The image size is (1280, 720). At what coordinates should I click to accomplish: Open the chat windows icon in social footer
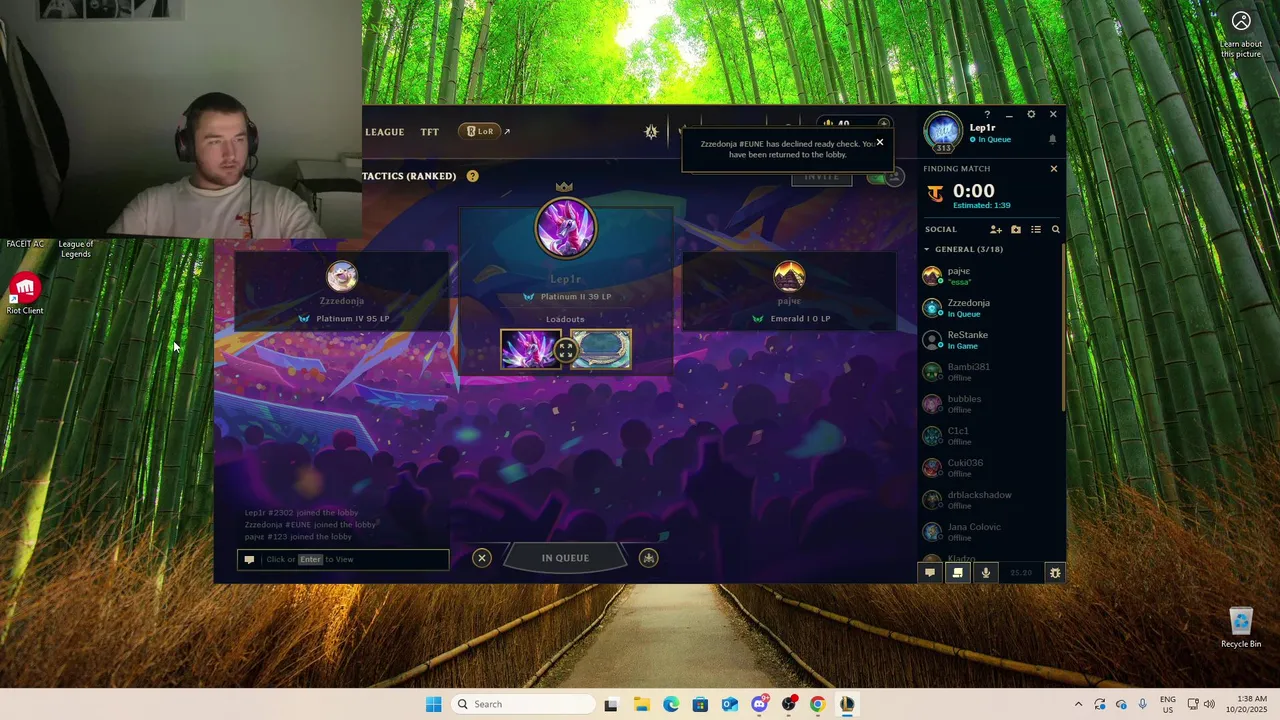[958, 573]
